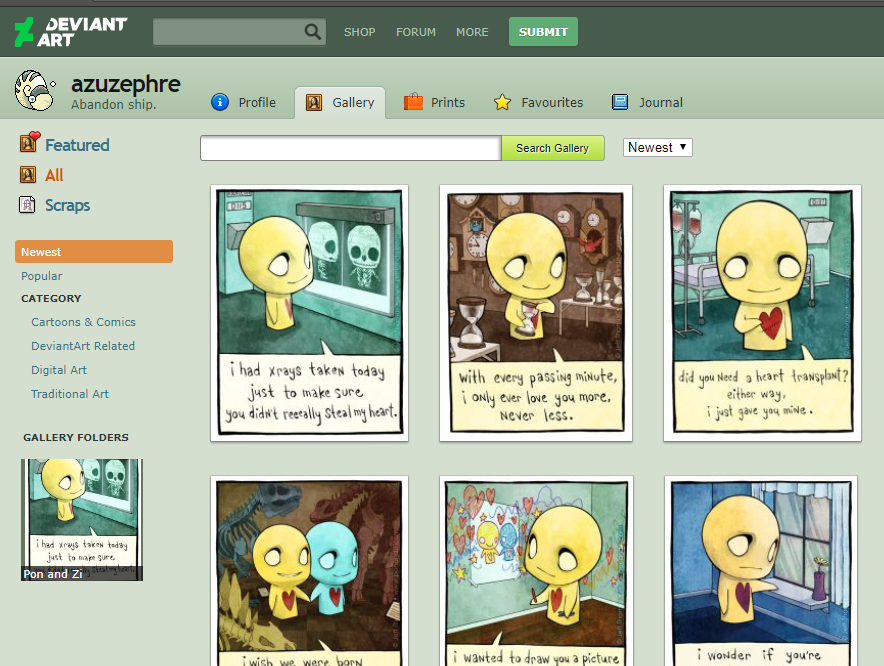Filter by DeviantArt Related category

[x=83, y=346]
